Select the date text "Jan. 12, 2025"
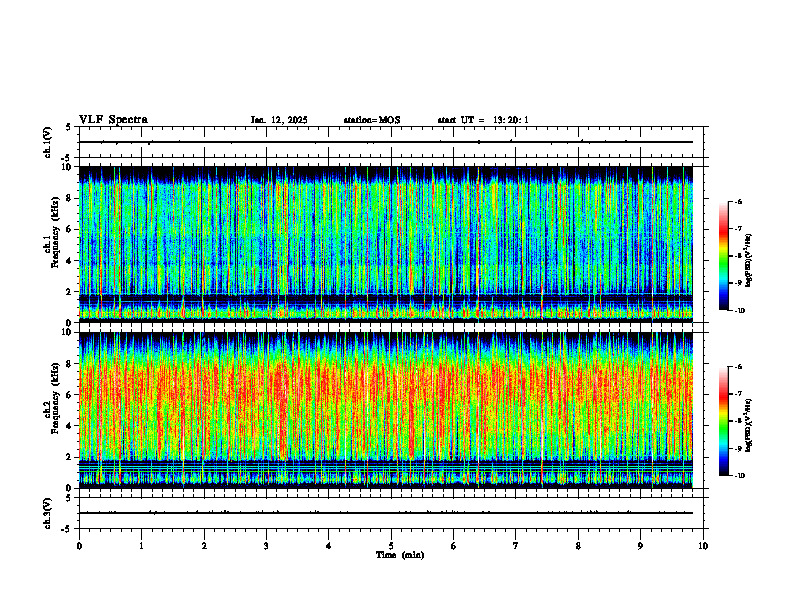 click(x=279, y=120)
